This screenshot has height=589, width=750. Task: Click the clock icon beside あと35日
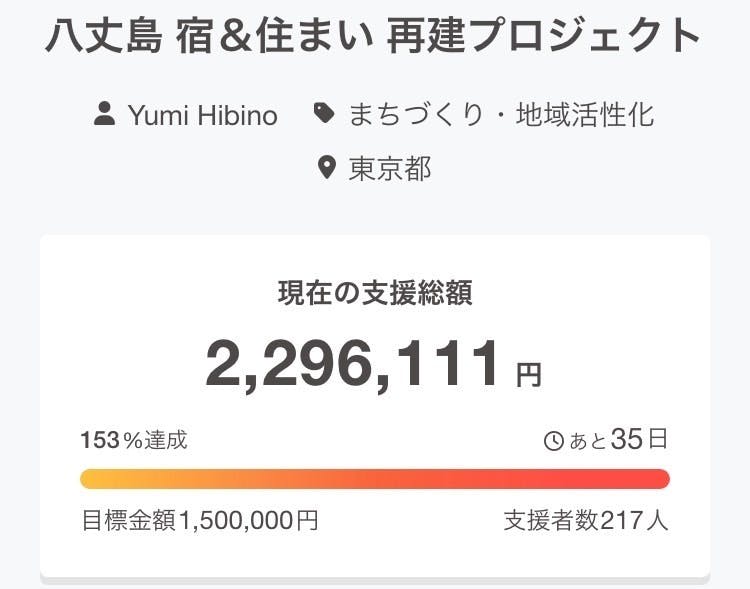point(553,441)
